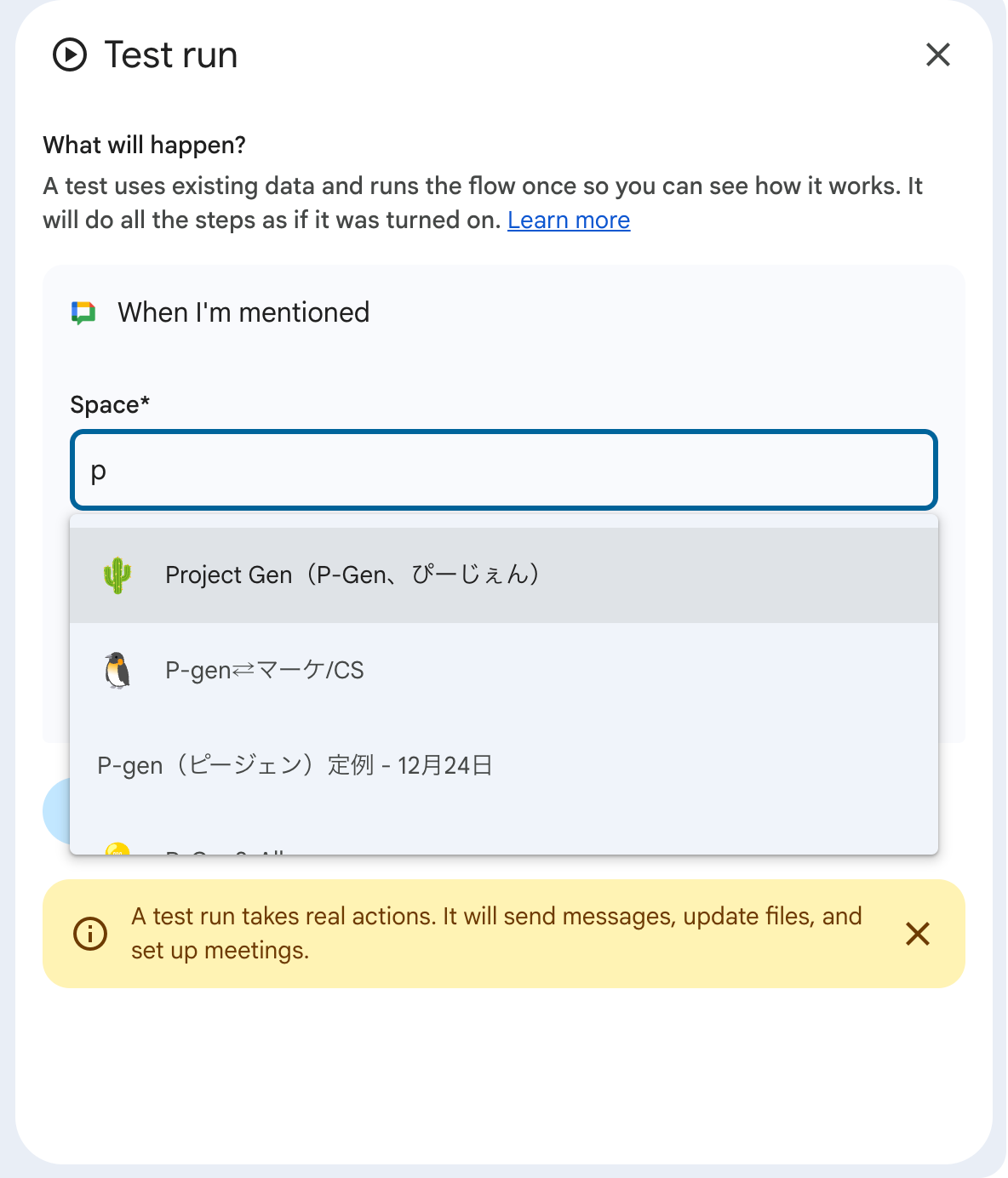The height and width of the screenshot is (1178, 1008).
Task: Click the cactus emoji icon
Action: coord(117,575)
